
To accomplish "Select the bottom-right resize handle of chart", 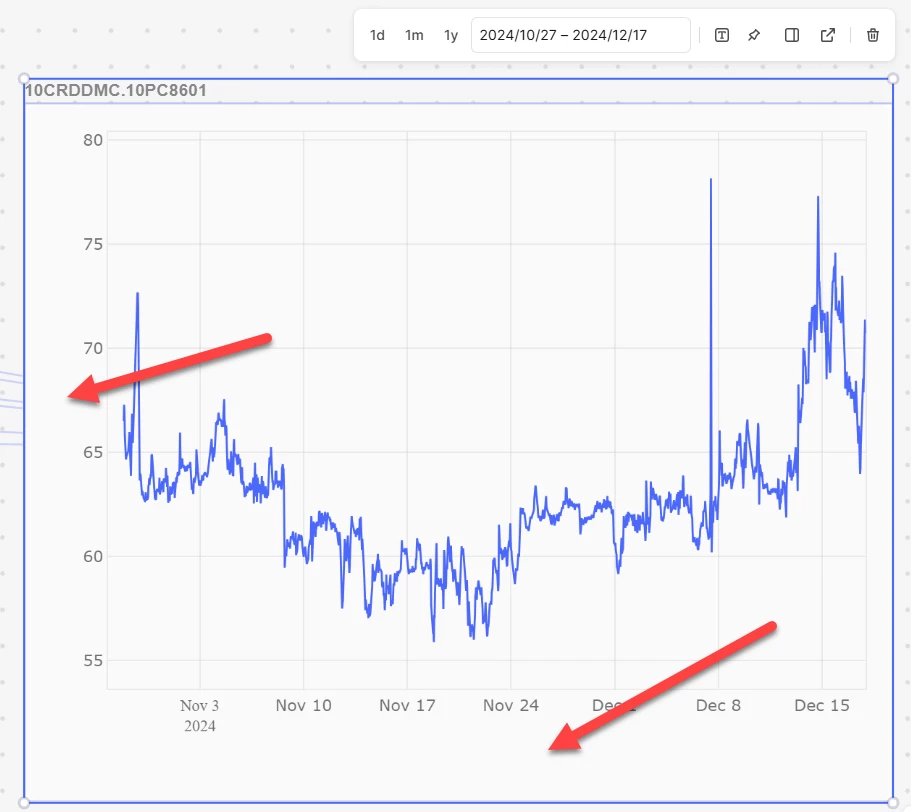I will (893, 803).
